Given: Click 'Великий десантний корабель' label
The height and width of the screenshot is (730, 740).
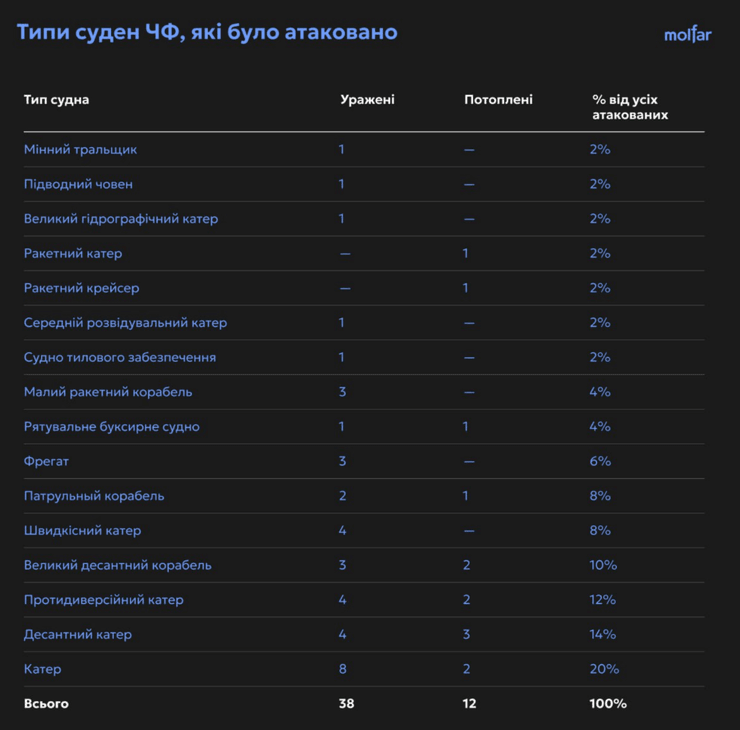Looking at the screenshot, I should (x=117, y=565).
